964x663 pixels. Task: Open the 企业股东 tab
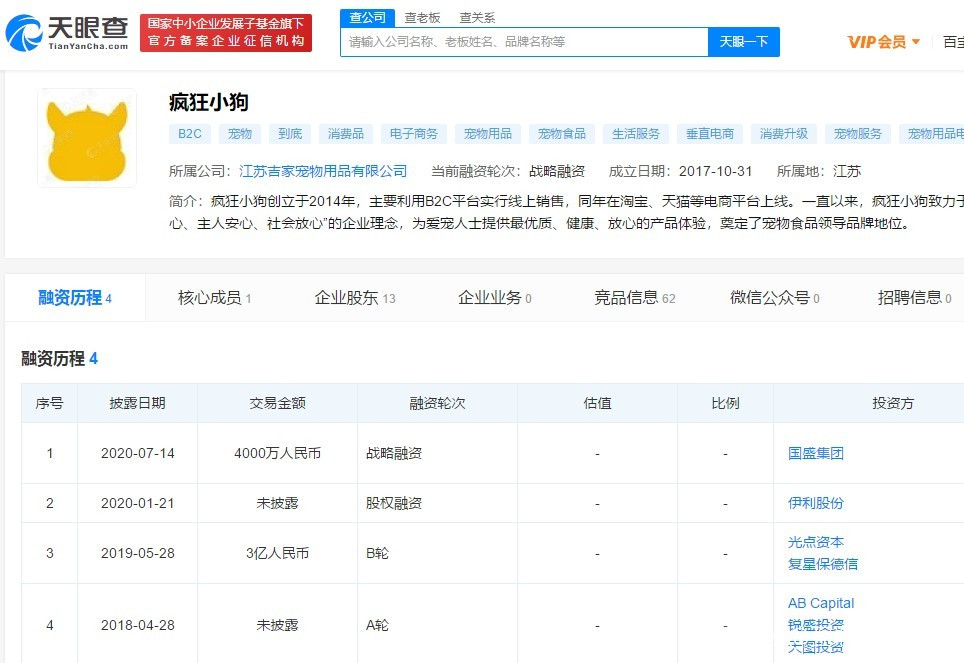pos(355,298)
